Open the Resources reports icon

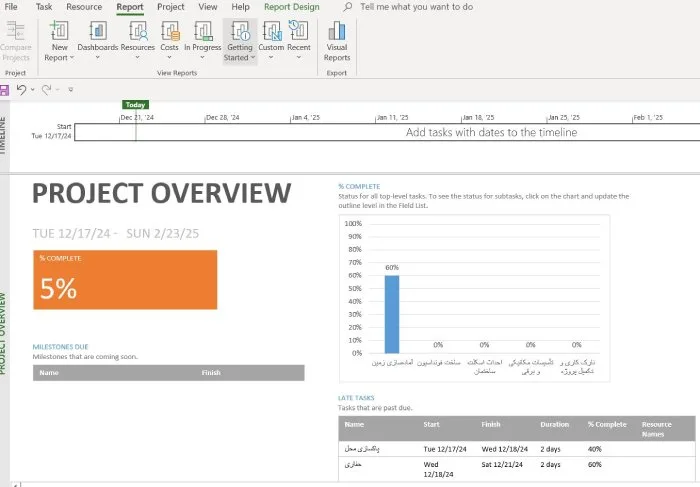pos(138,36)
